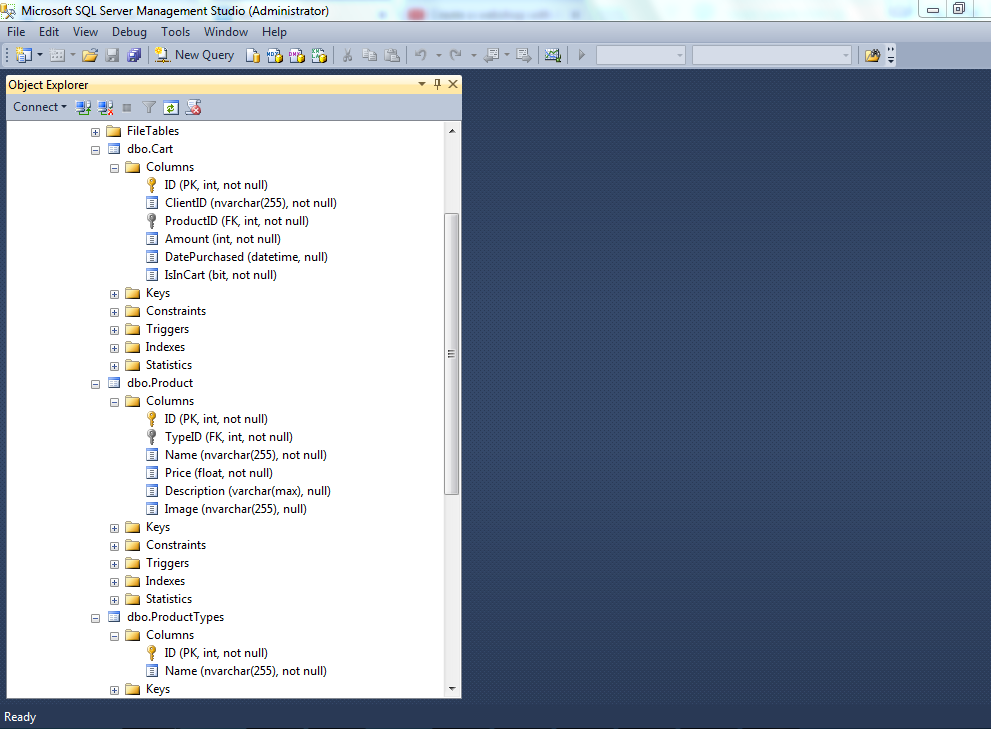Click the Copy icon in the toolbar
The image size is (991, 729).
pyautogui.click(x=370, y=56)
